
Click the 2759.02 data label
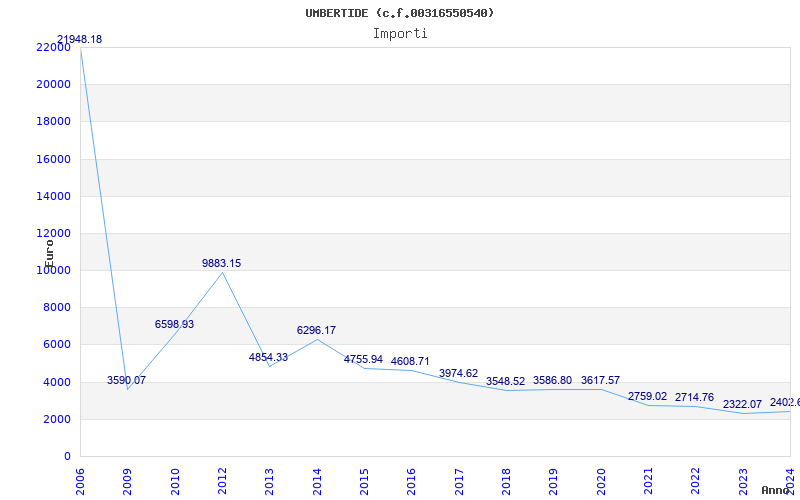point(647,396)
